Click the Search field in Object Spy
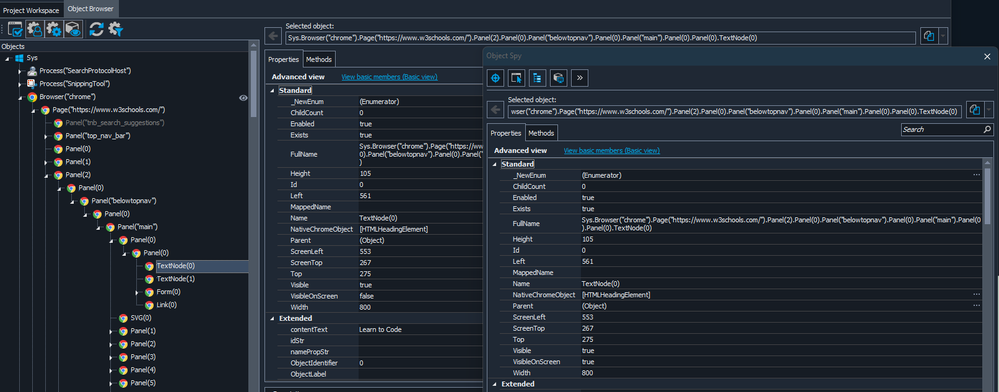This screenshot has width=999, height=392. coord(941,129)
